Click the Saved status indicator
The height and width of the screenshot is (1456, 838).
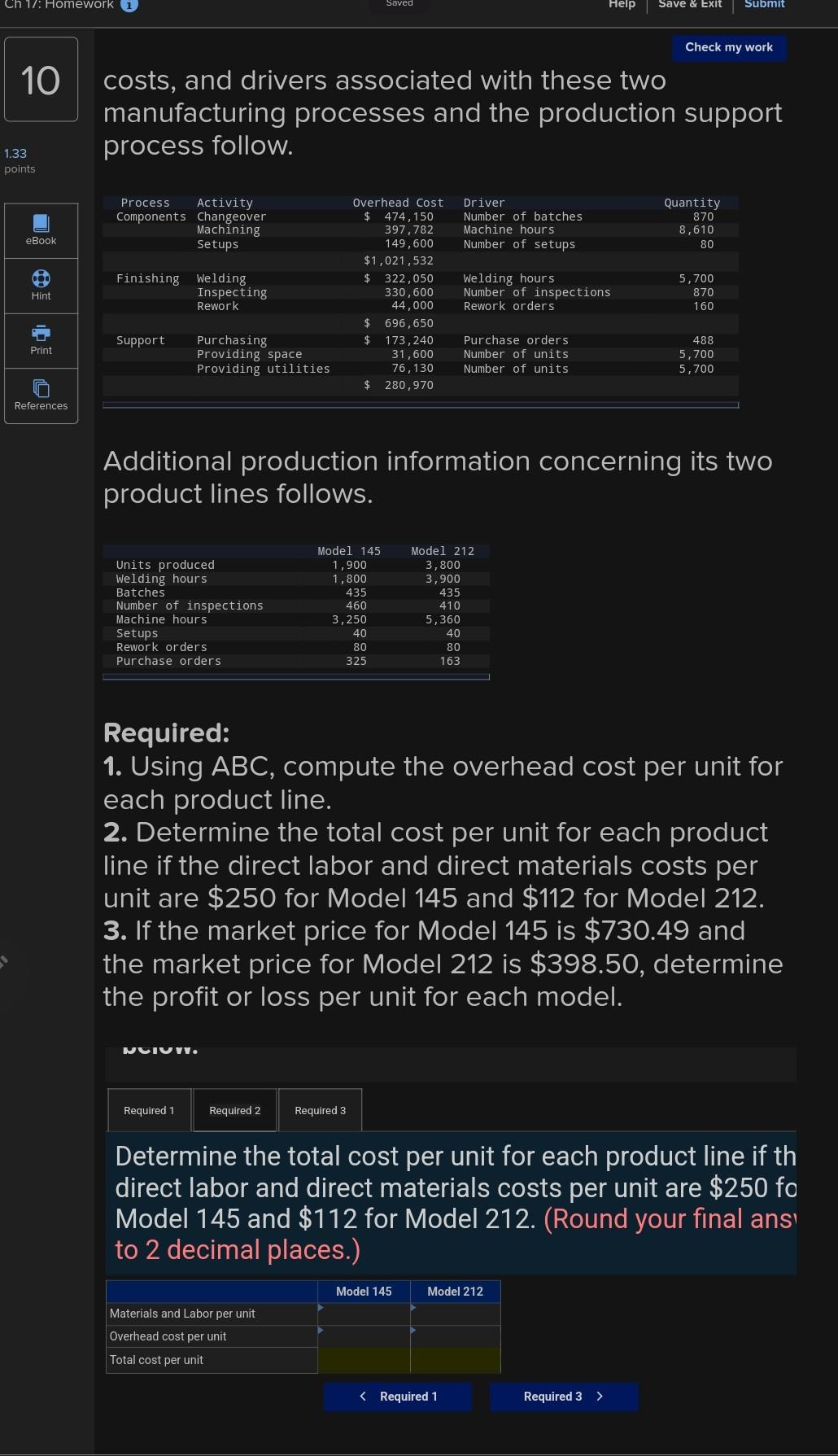(399, 4)
